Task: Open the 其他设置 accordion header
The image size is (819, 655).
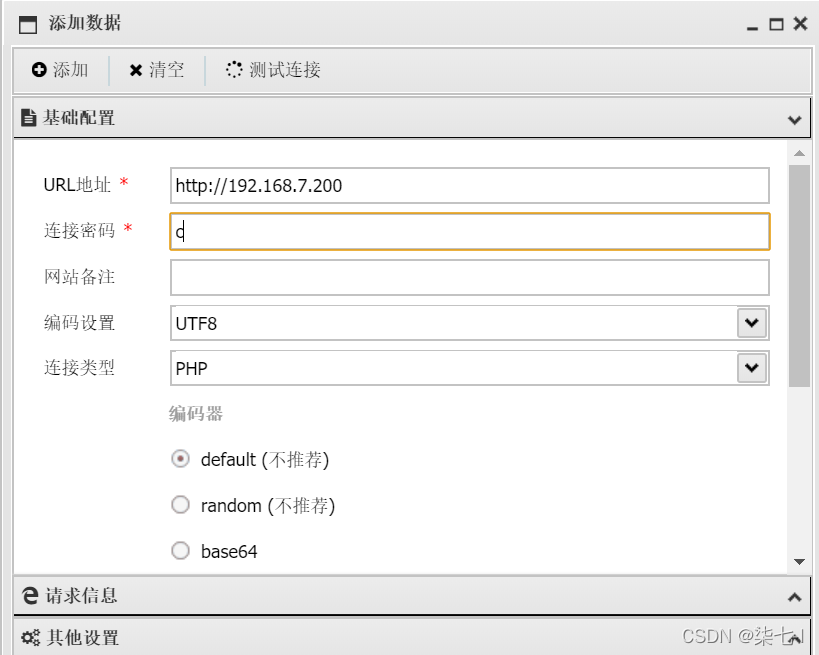Action: point(412,637)
